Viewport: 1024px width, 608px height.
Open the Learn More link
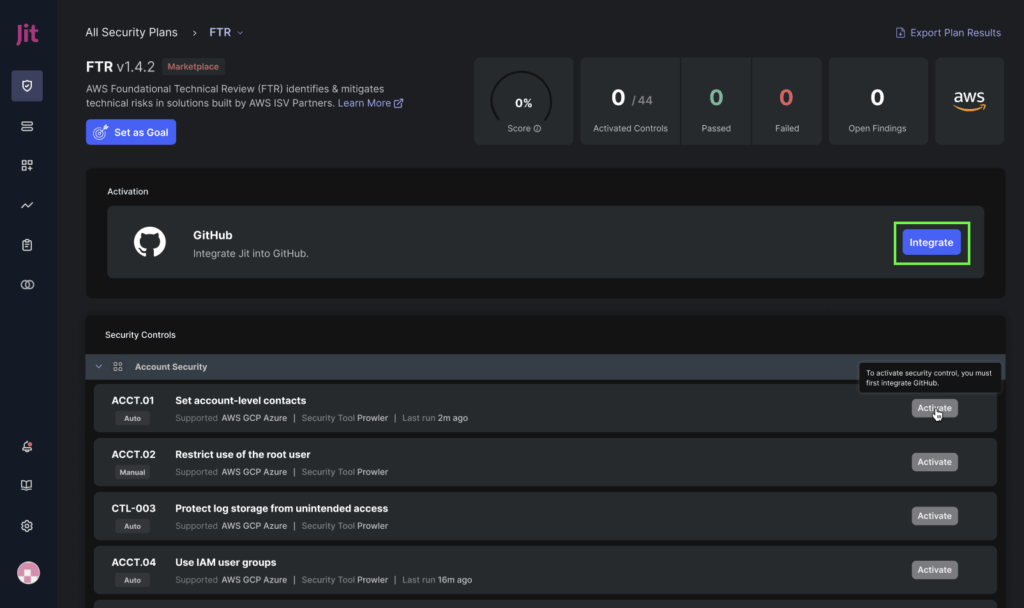pyautogui.click(x=370, y=103)
